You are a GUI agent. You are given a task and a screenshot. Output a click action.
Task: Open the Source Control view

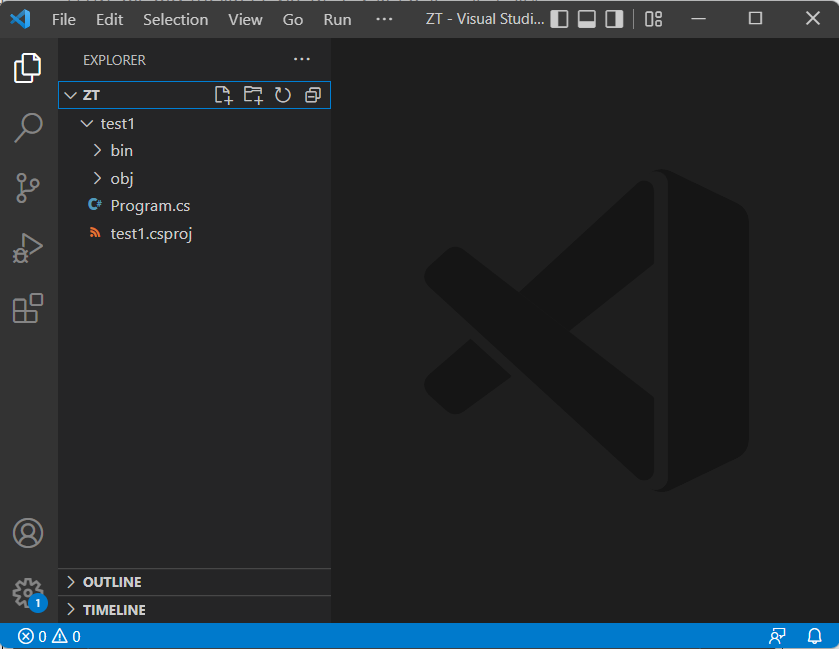point(28,188)
